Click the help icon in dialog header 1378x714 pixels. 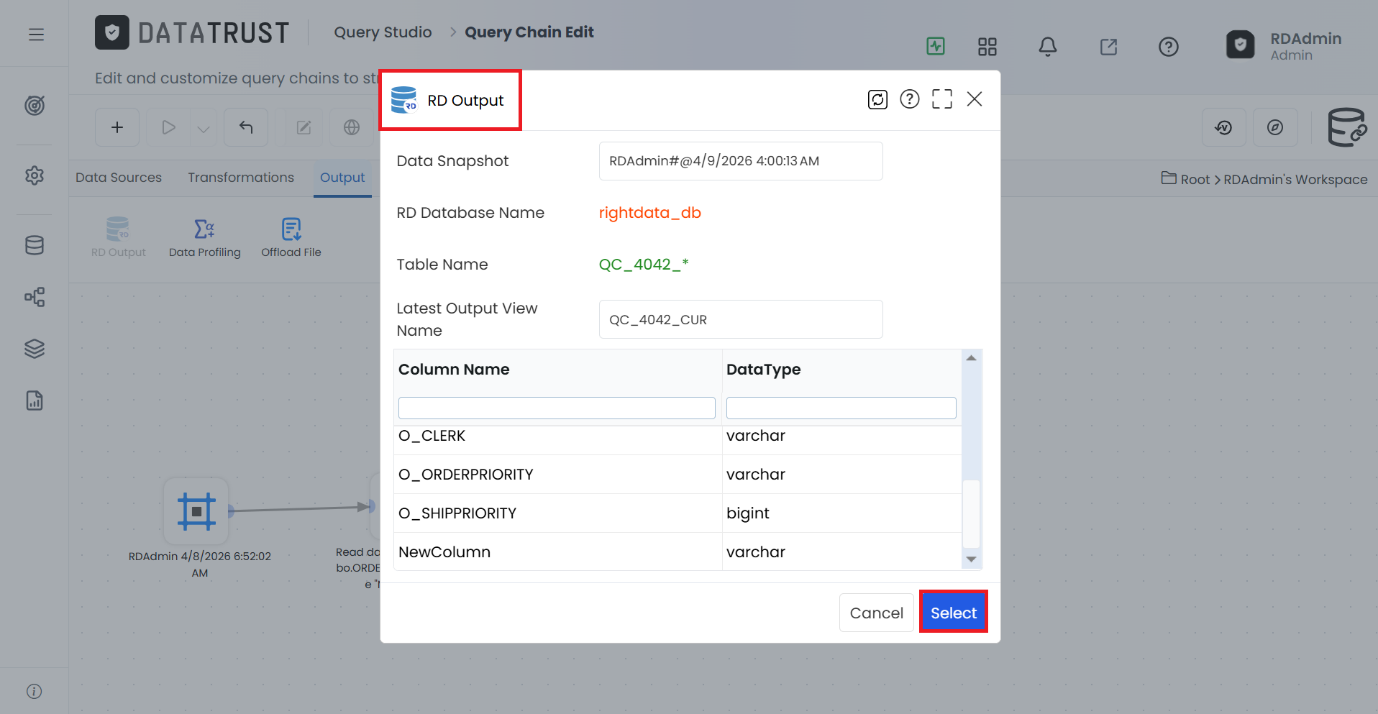point(909,99)
